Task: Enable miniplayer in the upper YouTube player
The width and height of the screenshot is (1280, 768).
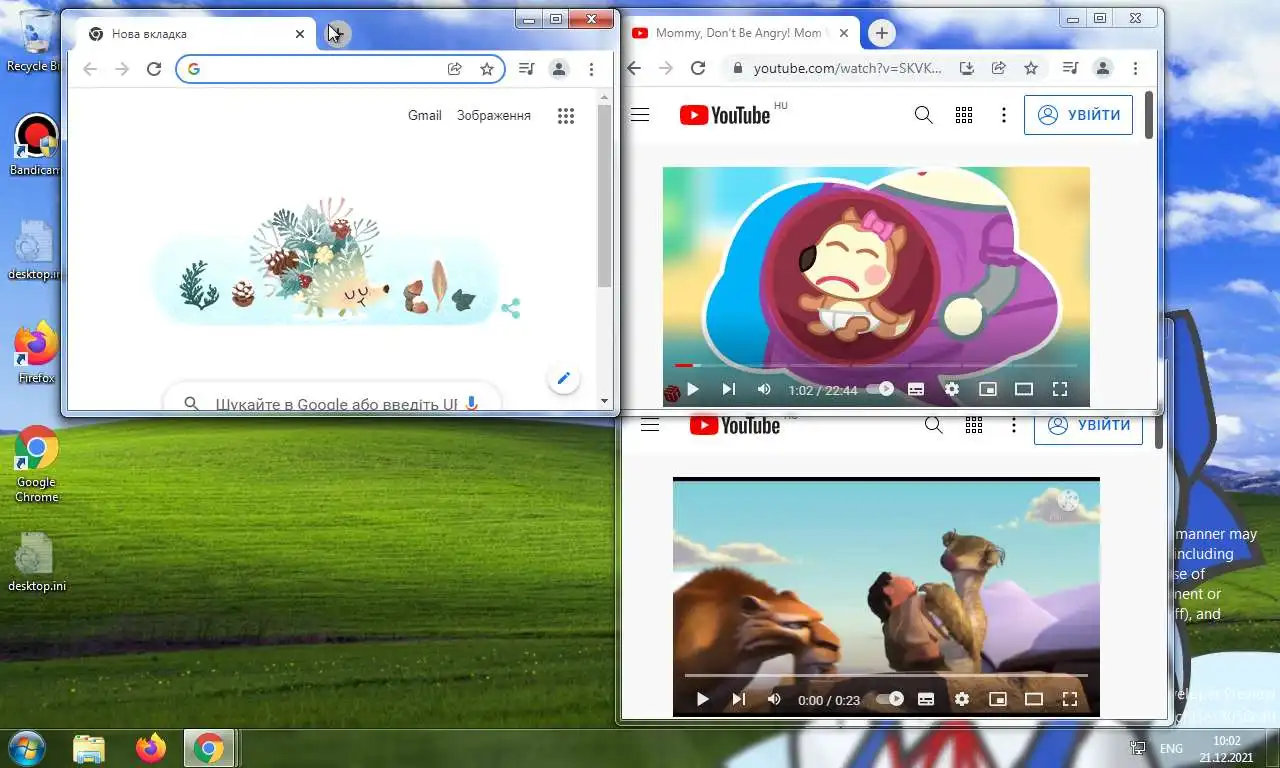Action: pos(988,389)
